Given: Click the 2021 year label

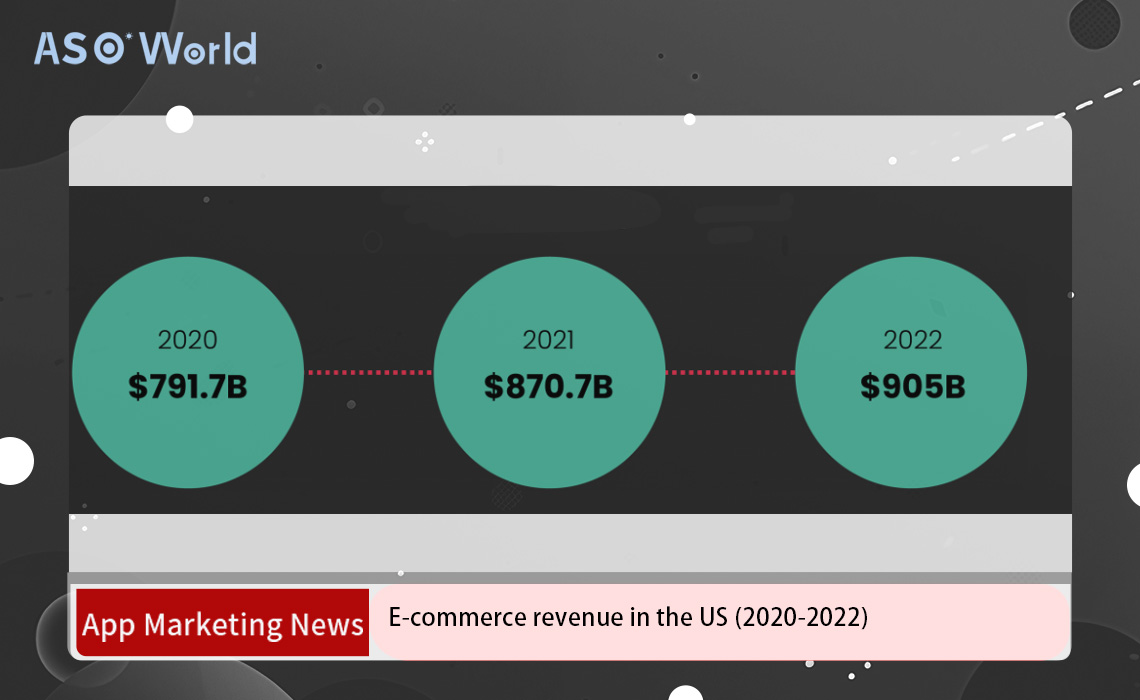Looking at the screenshot, I should [x=549, y=339].
